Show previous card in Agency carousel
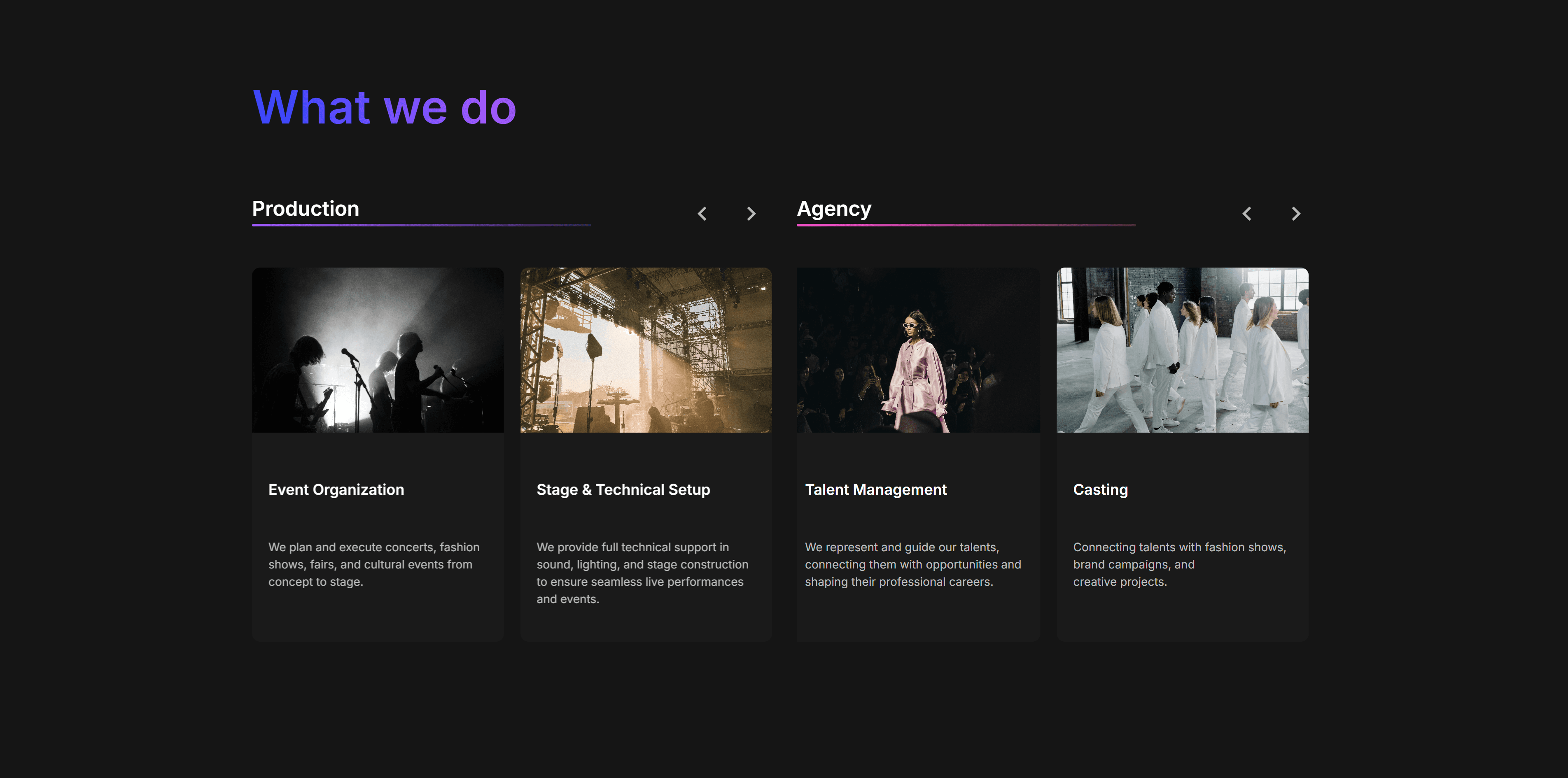Screen dimensions: 1568x778 point(1246,214)
